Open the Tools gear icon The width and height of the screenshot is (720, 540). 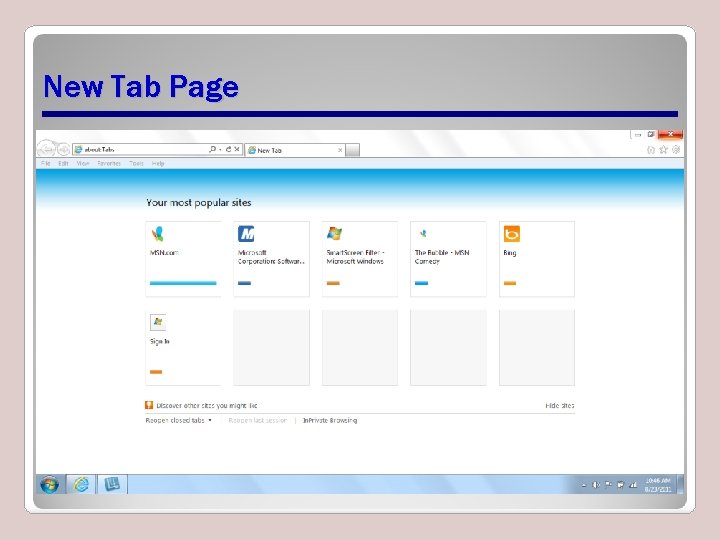[x=676, y=150]
